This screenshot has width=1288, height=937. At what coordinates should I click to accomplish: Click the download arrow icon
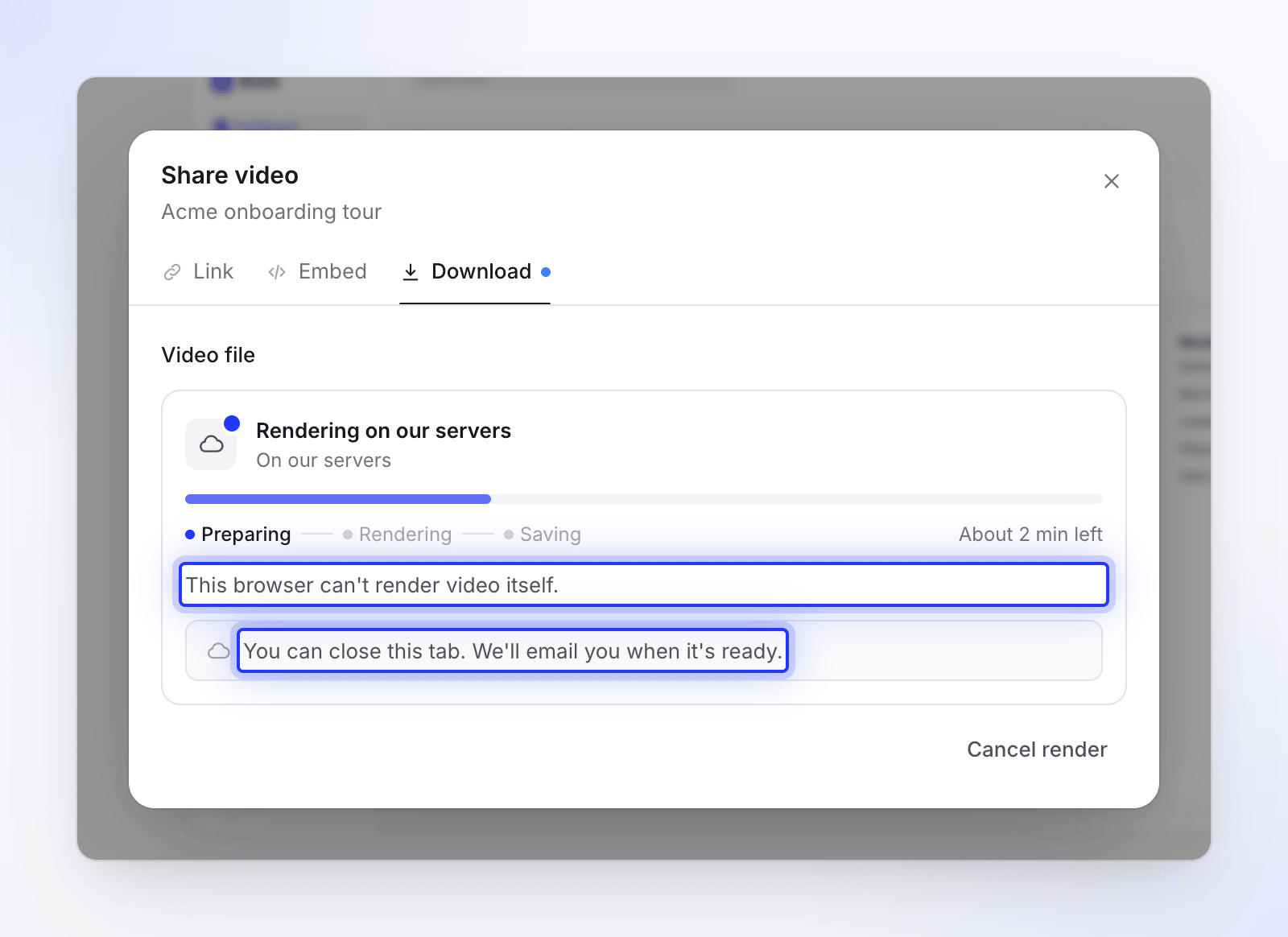click(411, 272)
